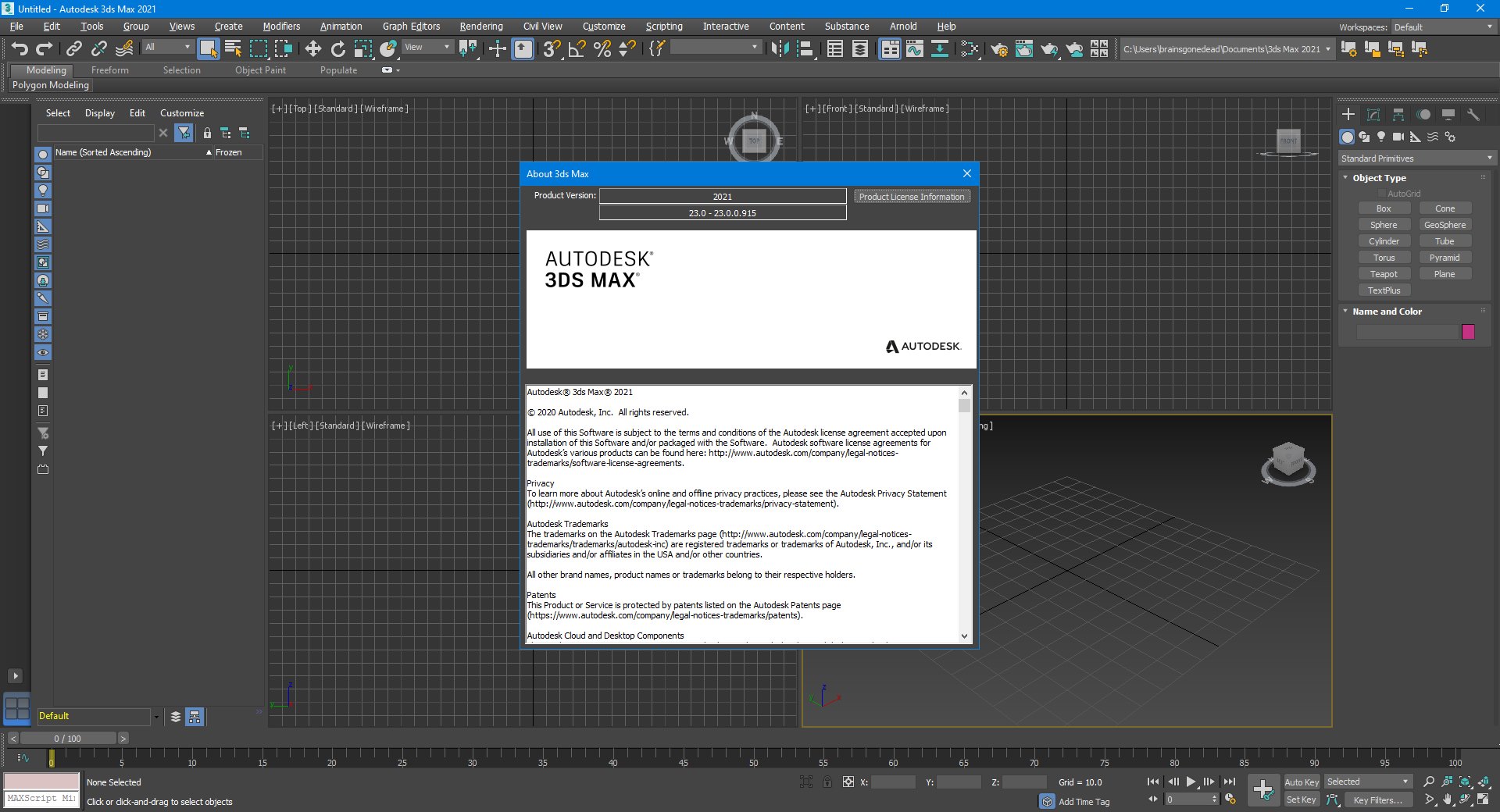This screenshot has width=1500, height=812.
Task: Toggle Display Cameras in Scene Explorer sidebar
Action: coord(43,208)
